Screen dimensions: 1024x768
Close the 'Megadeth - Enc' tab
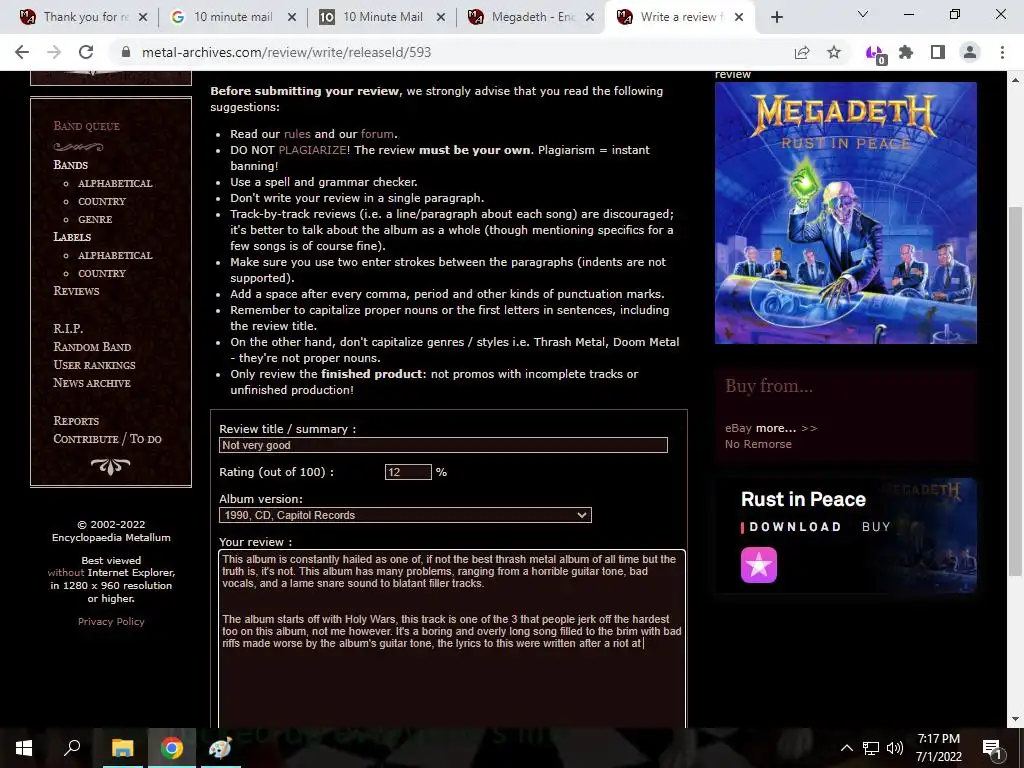tap(590, 17)
